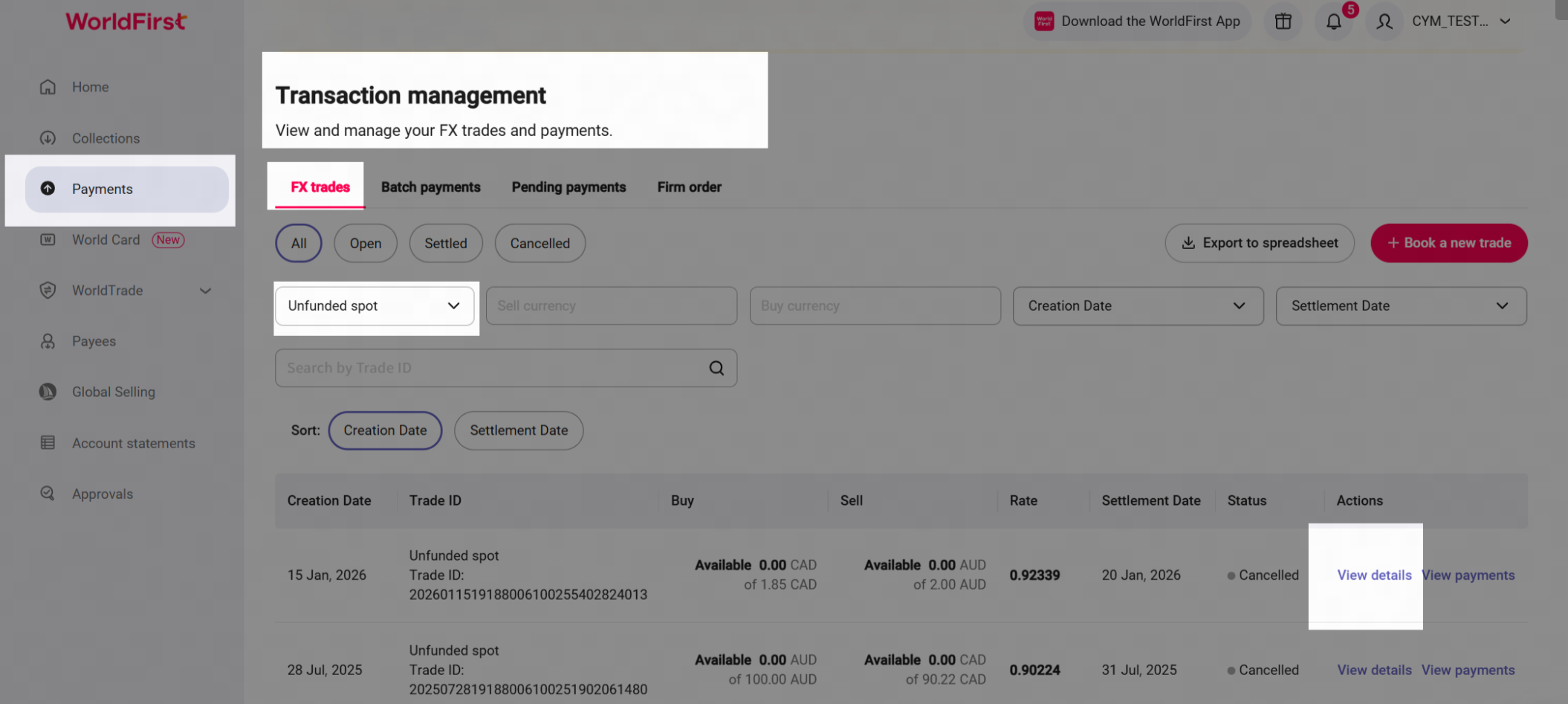Viewport: 1568px width, 704px height.
Task: Sort trades by Settlement Date
Action: [518, 430]
